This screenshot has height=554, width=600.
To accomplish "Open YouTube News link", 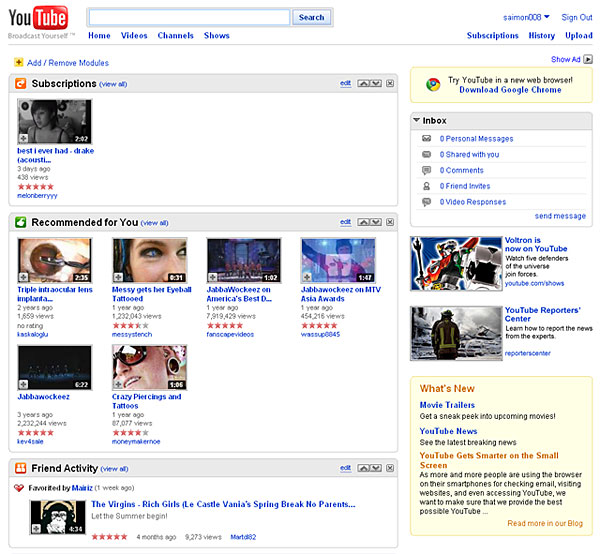I will click(448, 431).
